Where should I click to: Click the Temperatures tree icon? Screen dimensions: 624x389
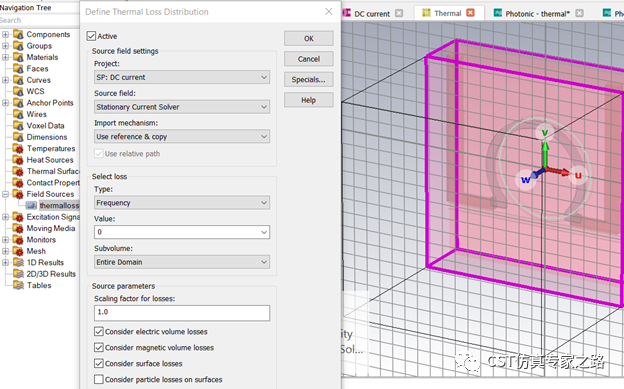(18, 149)
